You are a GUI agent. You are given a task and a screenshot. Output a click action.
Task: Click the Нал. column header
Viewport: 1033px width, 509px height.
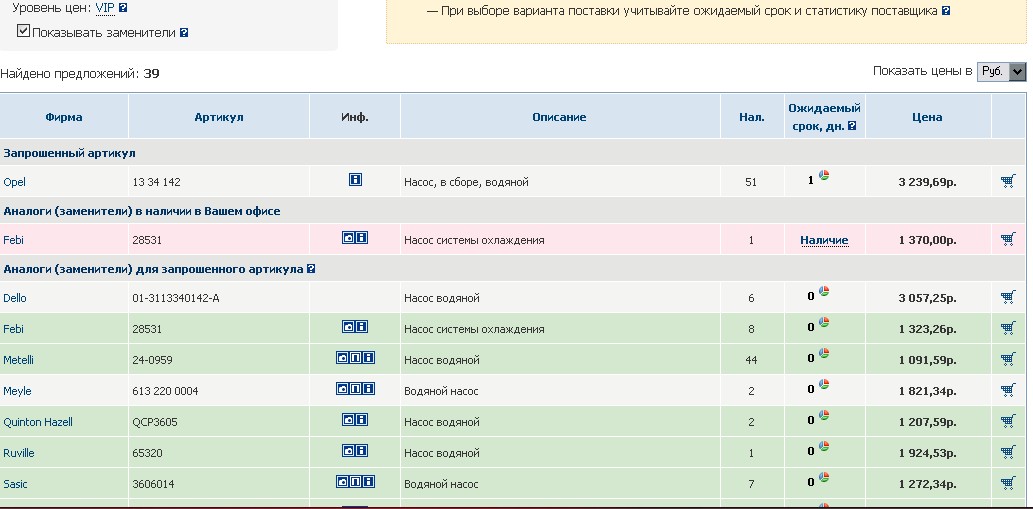coord(752,117)
